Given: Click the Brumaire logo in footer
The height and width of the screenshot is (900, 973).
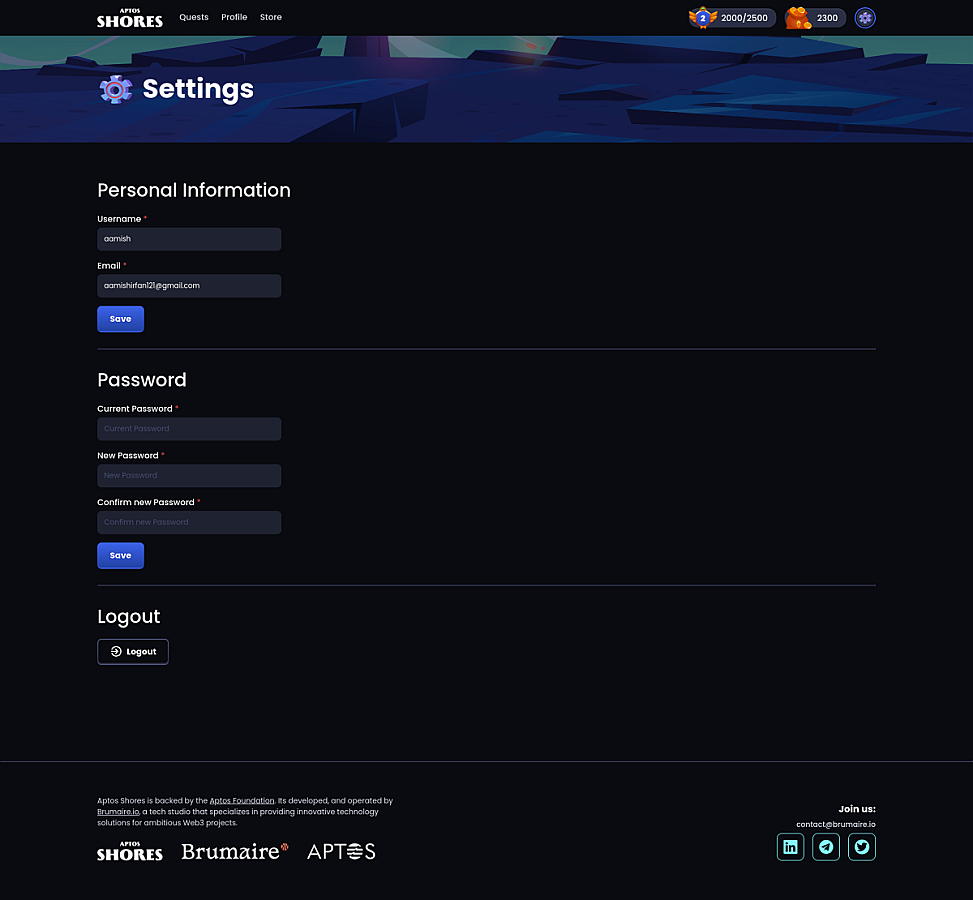Looking at the screenshot, I should [x=235, y=852].
